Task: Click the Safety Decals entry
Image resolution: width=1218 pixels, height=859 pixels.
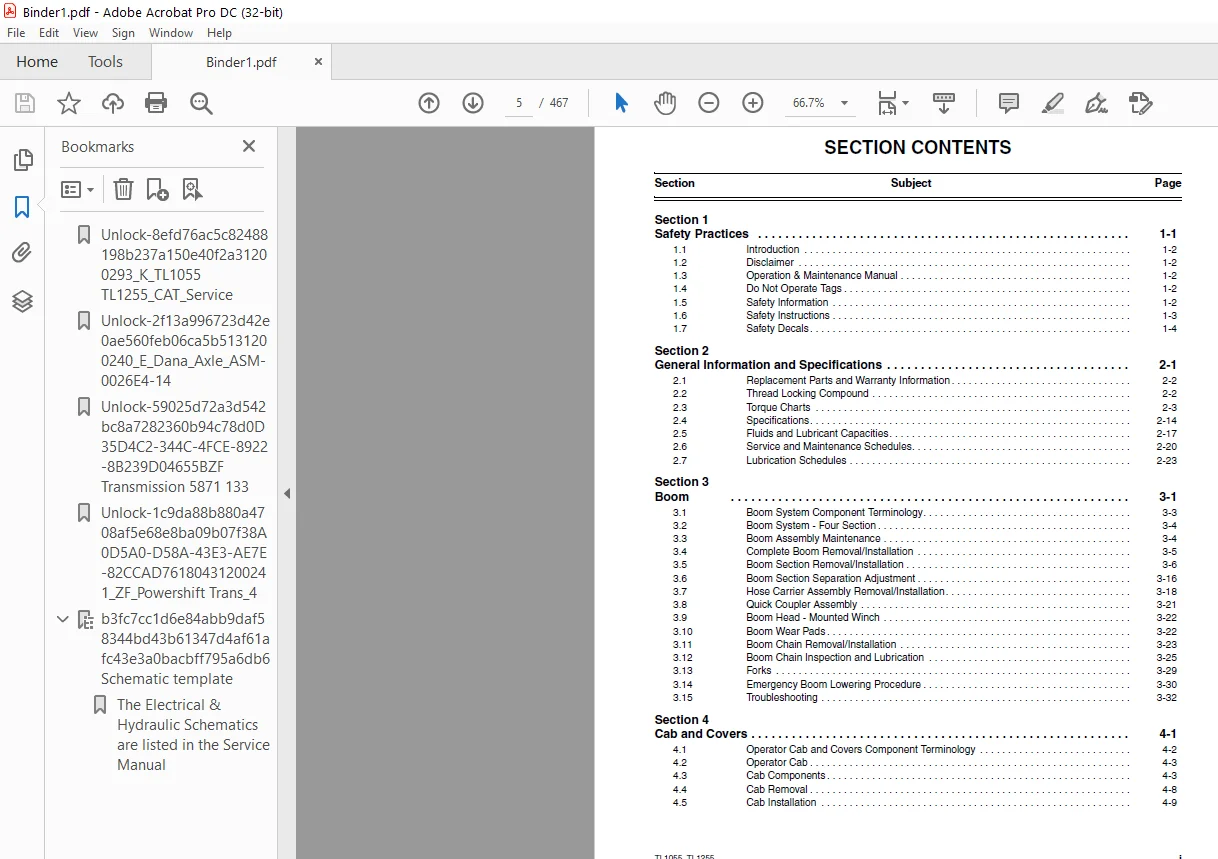Action: [778, 329]
